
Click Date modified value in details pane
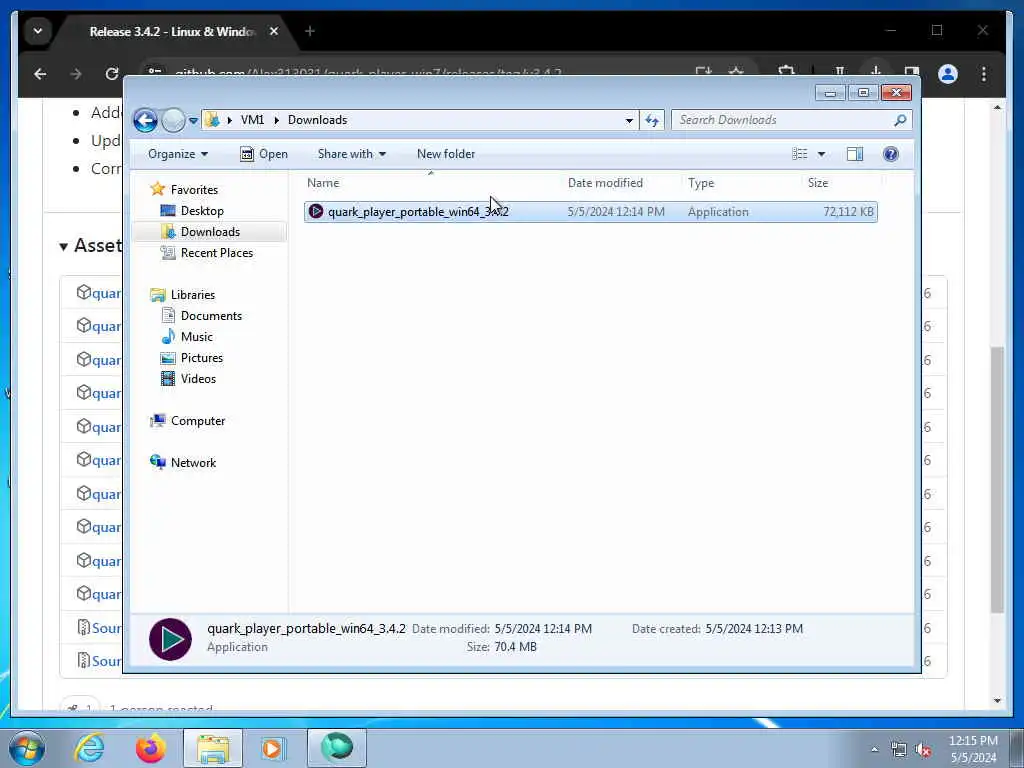[x=543, y=629]
